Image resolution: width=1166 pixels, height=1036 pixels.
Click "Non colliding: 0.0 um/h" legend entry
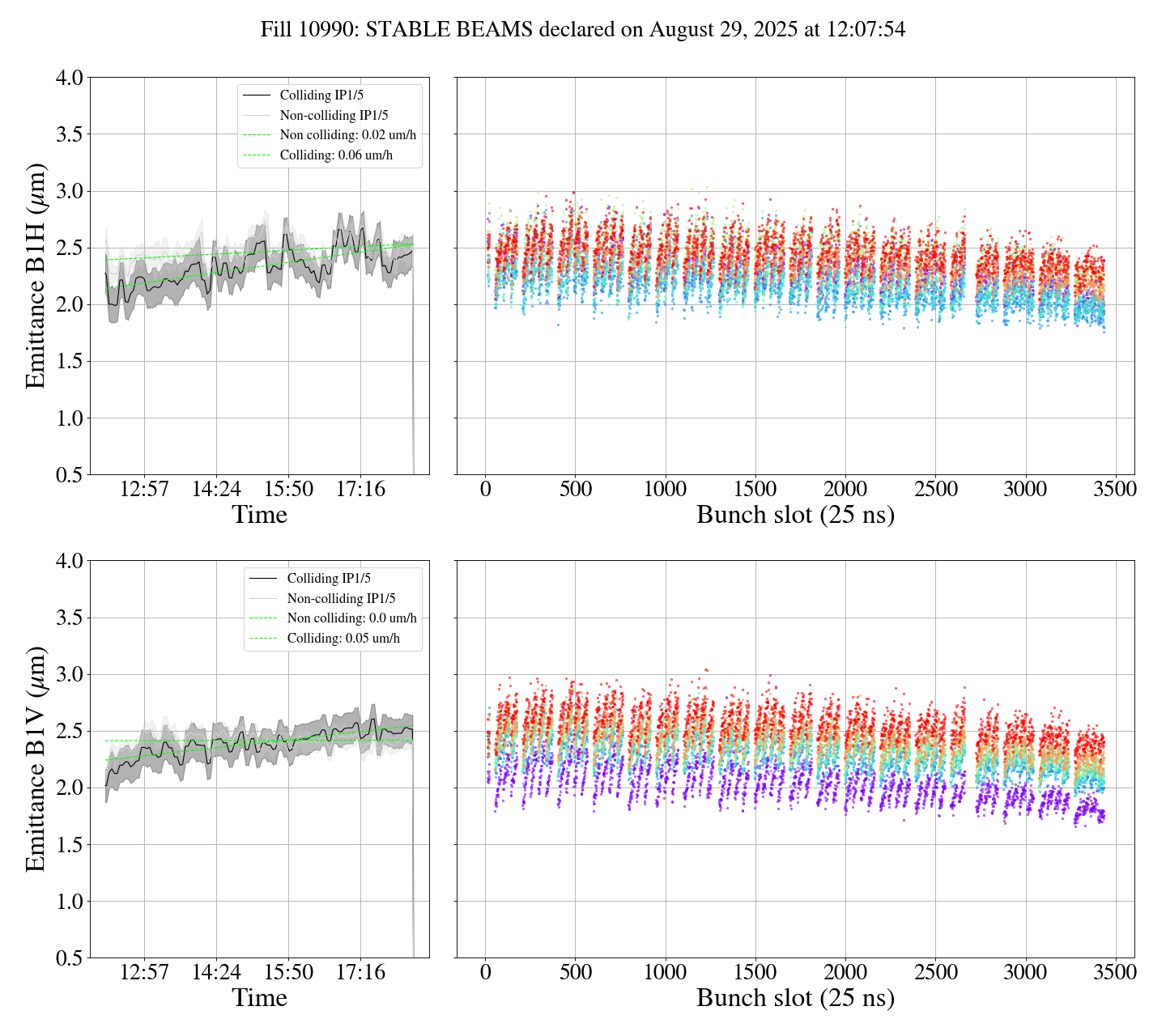351,618
